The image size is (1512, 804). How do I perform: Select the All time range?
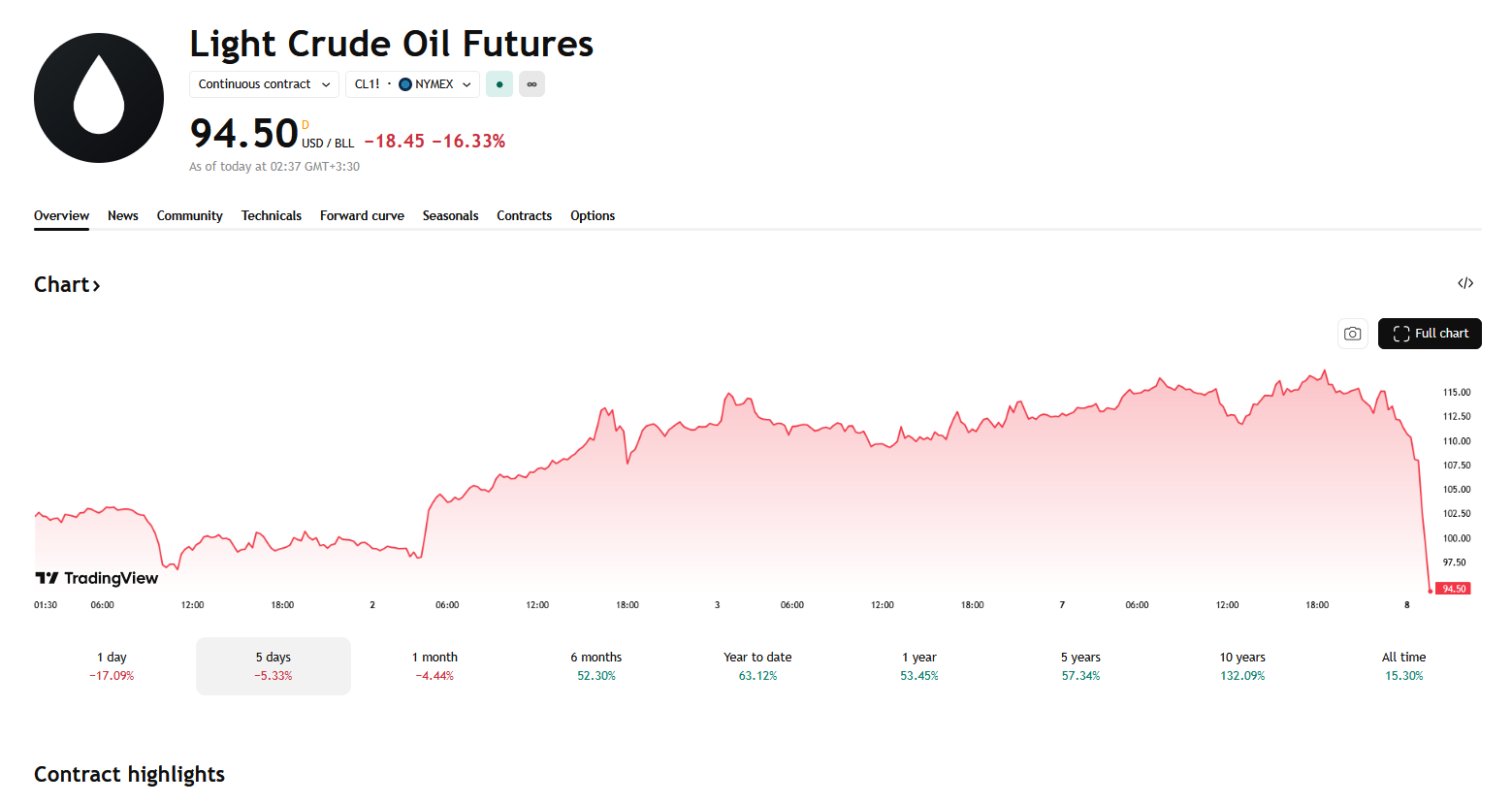[1403, 665]
